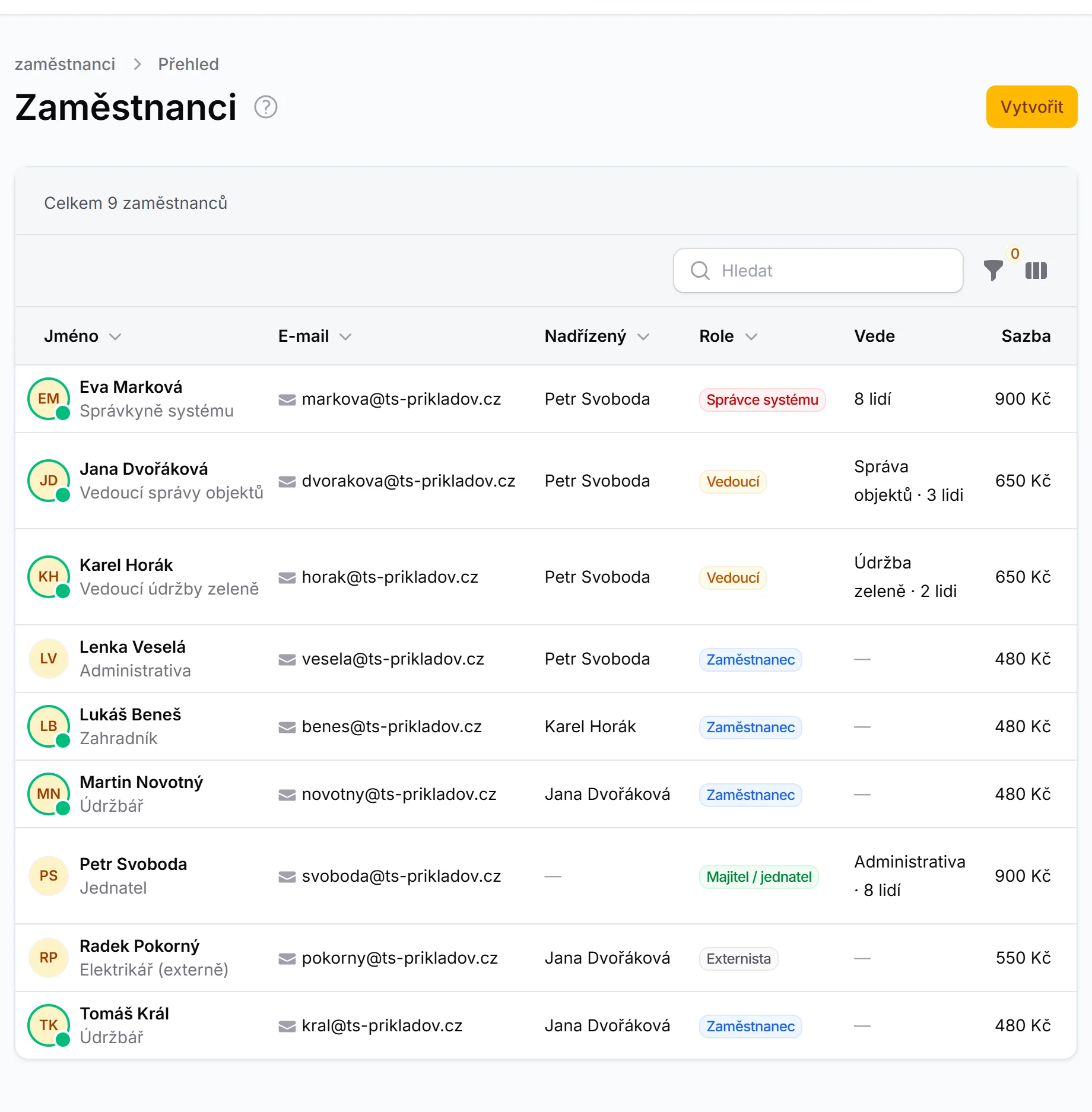Image resolution: width=1092 pixels, height=1112 pixels.
Task: Toggle columns visibility icon
Action: click(x=1036, y=271)
